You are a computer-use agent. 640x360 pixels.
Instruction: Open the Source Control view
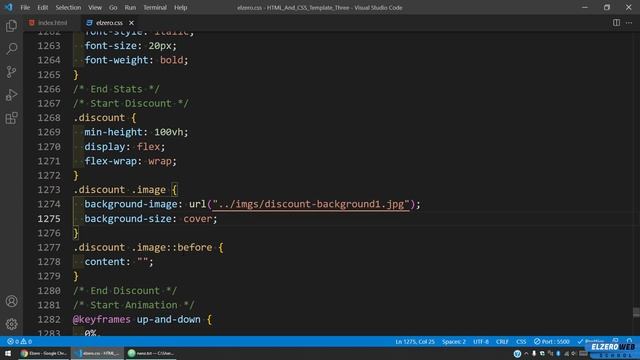click(11, 72)
